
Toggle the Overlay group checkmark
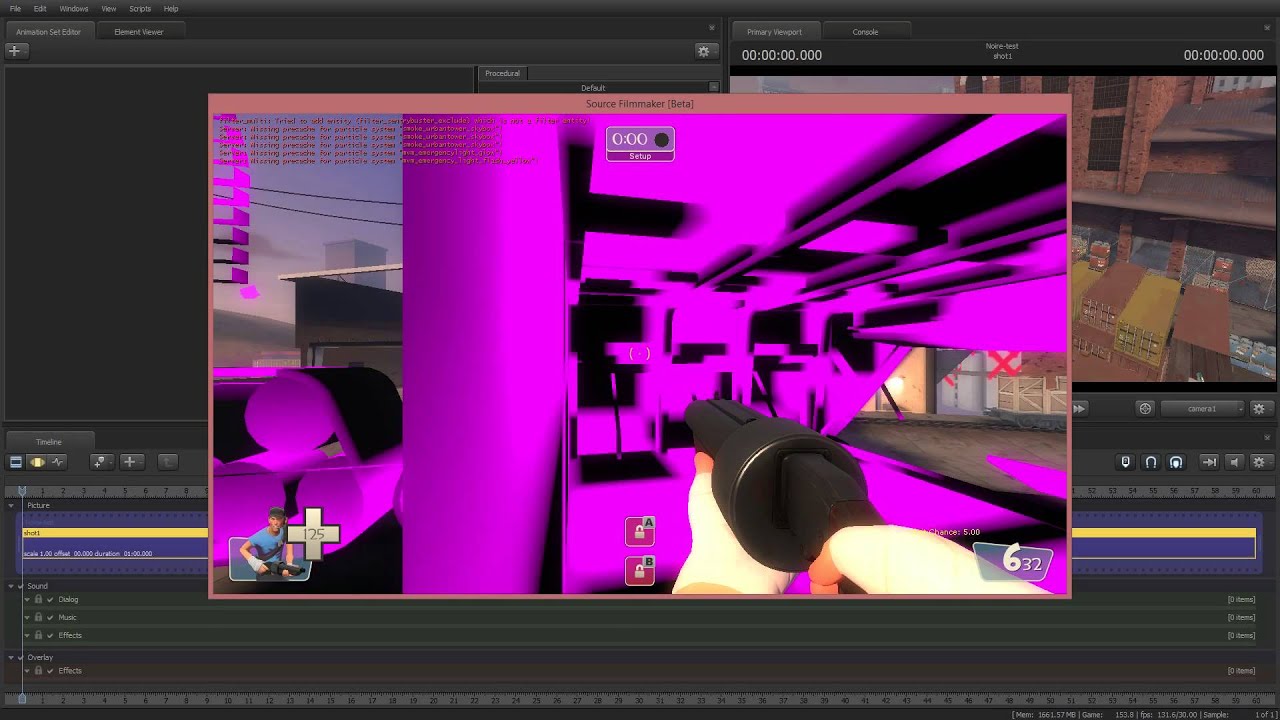pos(21,658)
